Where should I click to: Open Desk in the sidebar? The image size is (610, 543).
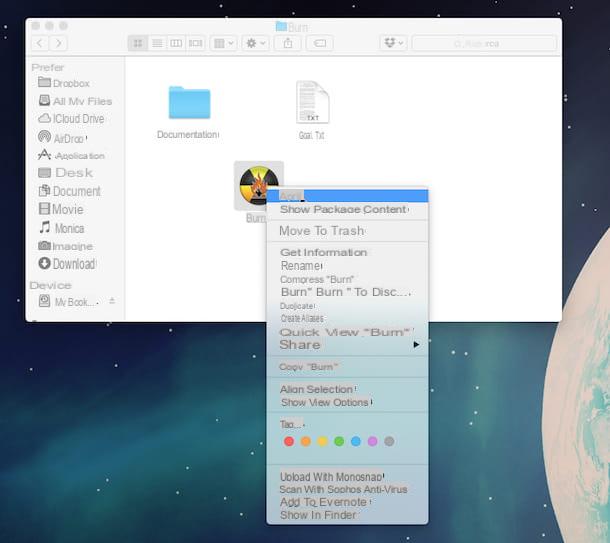[65, 173]
